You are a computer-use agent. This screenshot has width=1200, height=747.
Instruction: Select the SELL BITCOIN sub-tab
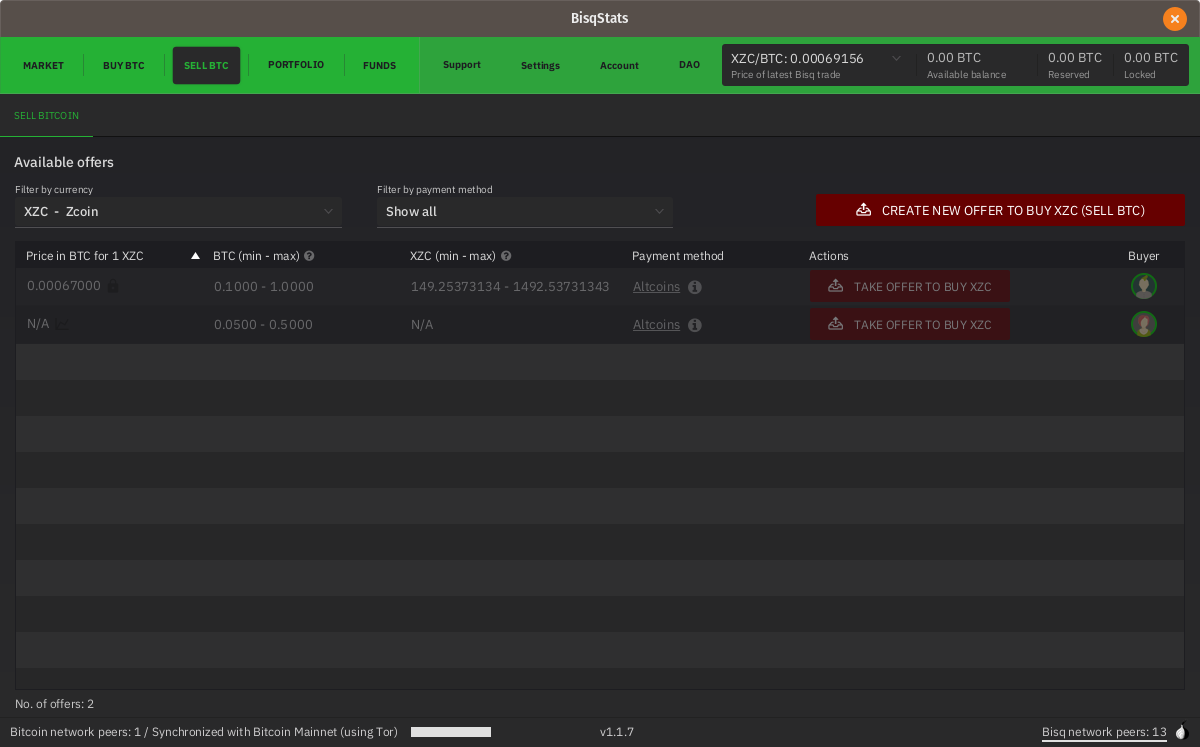[x=46, y=116]
